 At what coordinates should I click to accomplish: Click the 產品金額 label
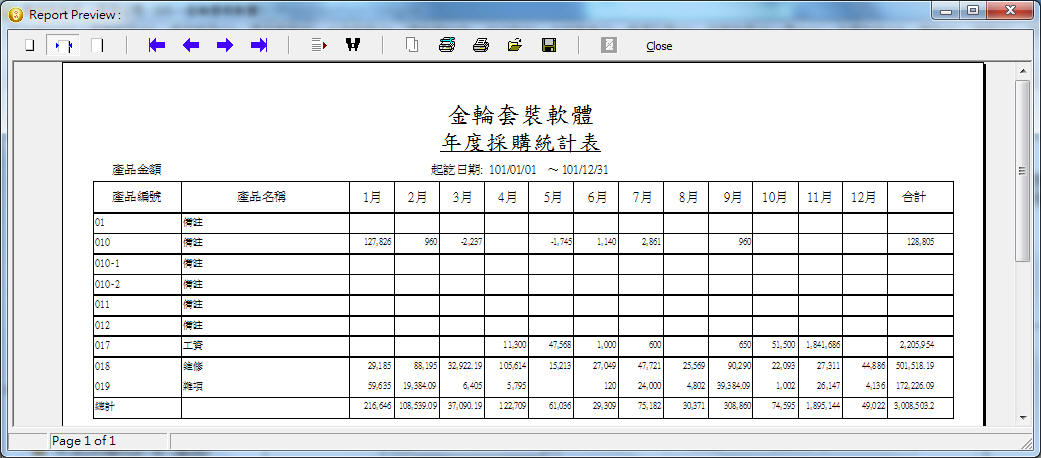pos(137,170)
